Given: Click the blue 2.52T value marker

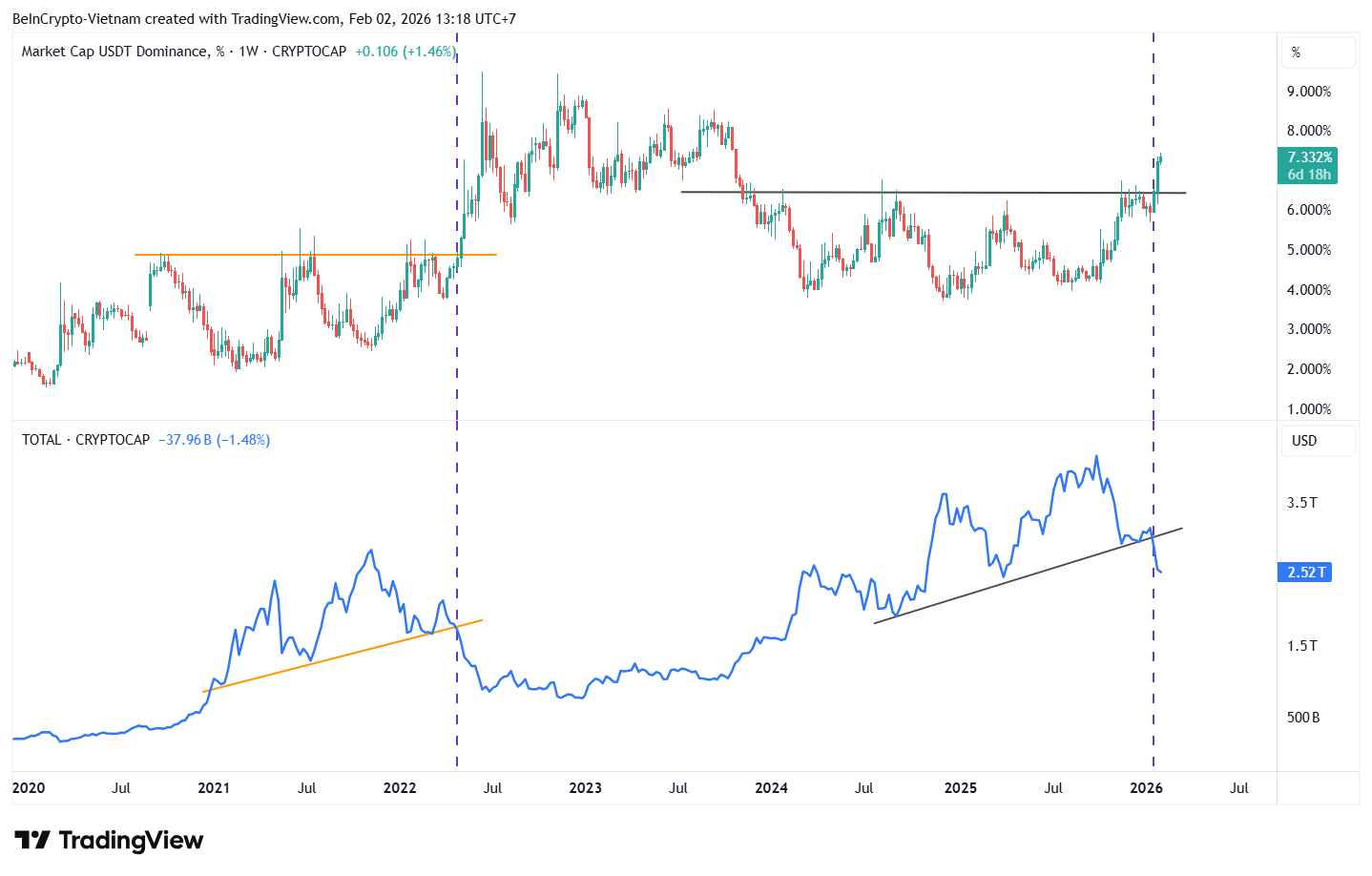Looking at the screenshot, I should (1304, 572).
